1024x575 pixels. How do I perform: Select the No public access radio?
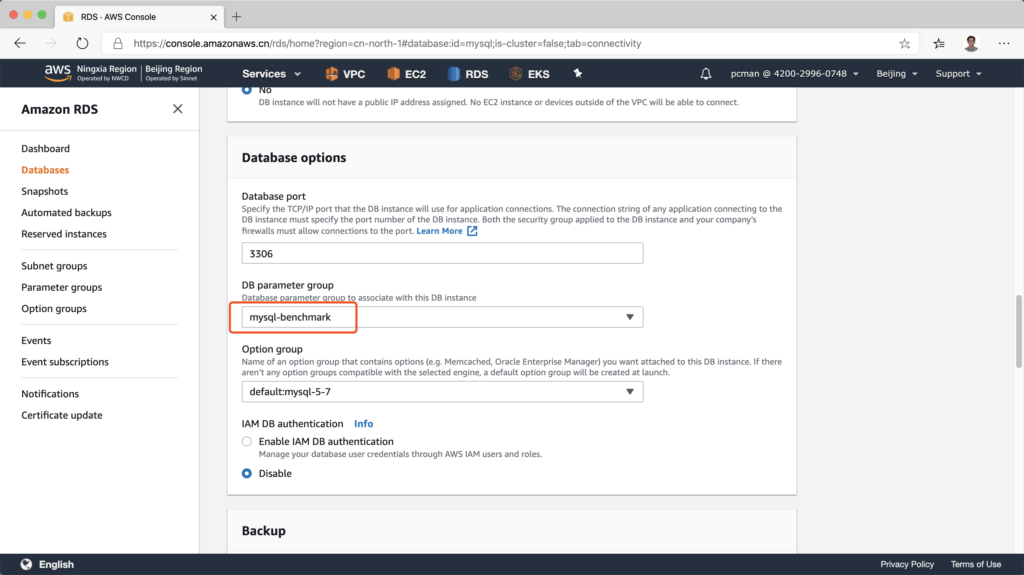(x=247, y=90)
